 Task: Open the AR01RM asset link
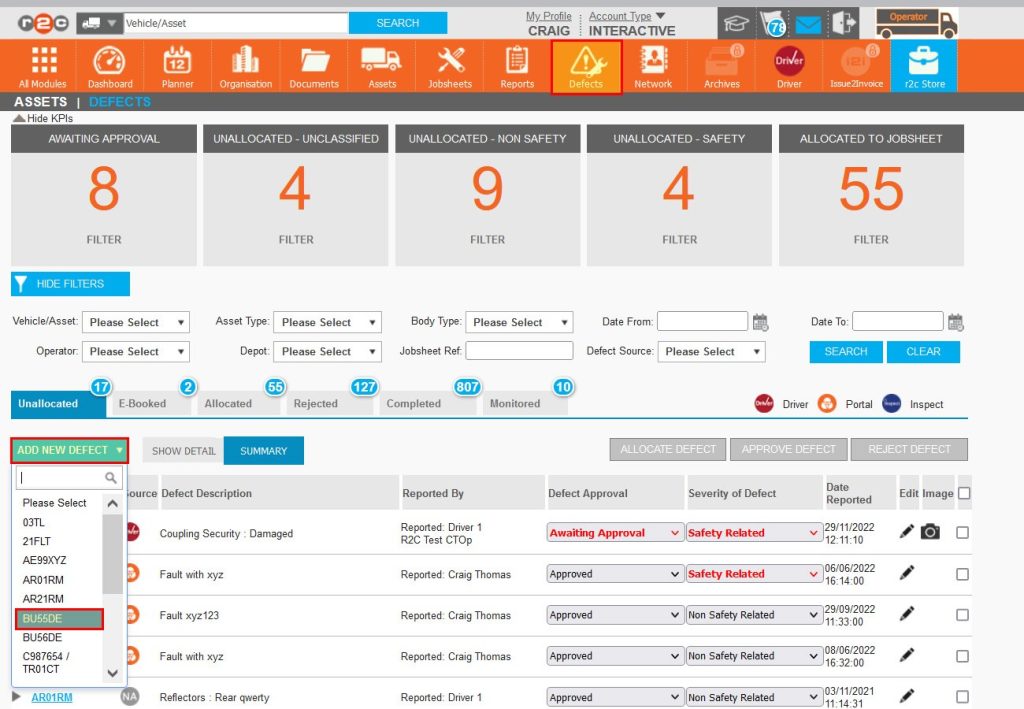point(52,697)
